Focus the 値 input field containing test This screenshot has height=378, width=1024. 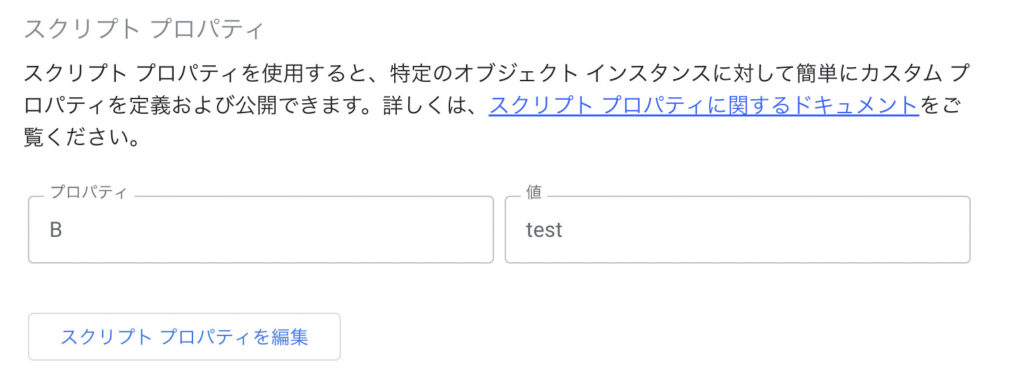tap(737, 230)
